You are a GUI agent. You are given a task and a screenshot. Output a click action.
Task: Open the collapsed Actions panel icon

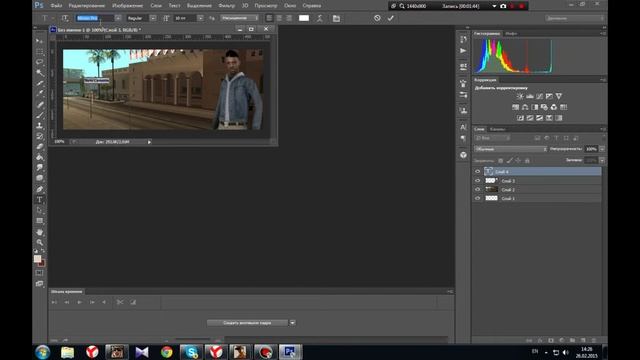[x=463, y=51]
